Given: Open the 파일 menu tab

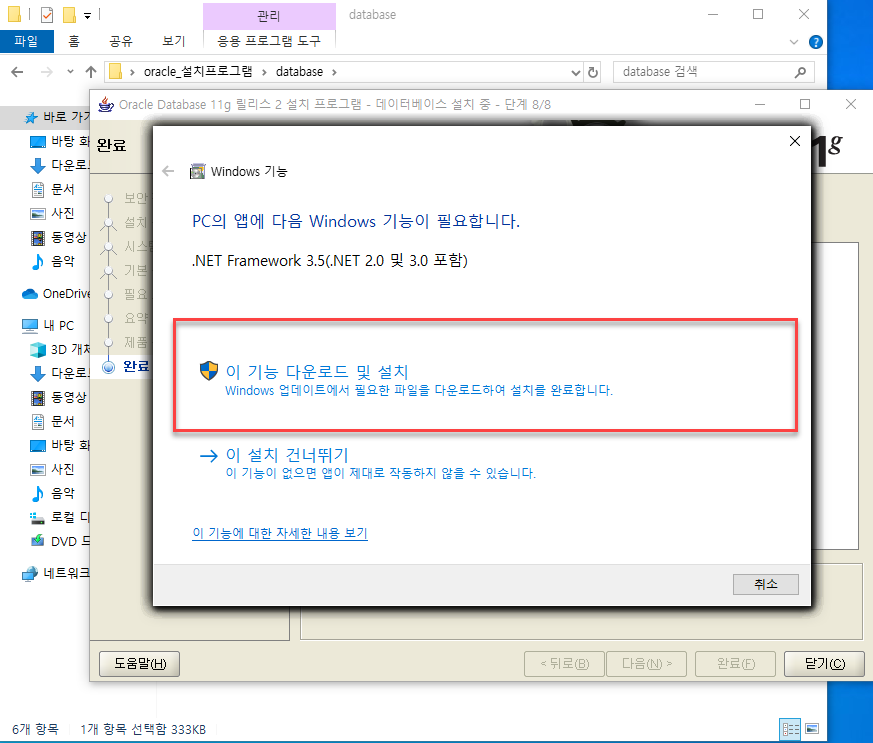Looking at the screenshot, I should pyautogui.click(x=26, y=41).
